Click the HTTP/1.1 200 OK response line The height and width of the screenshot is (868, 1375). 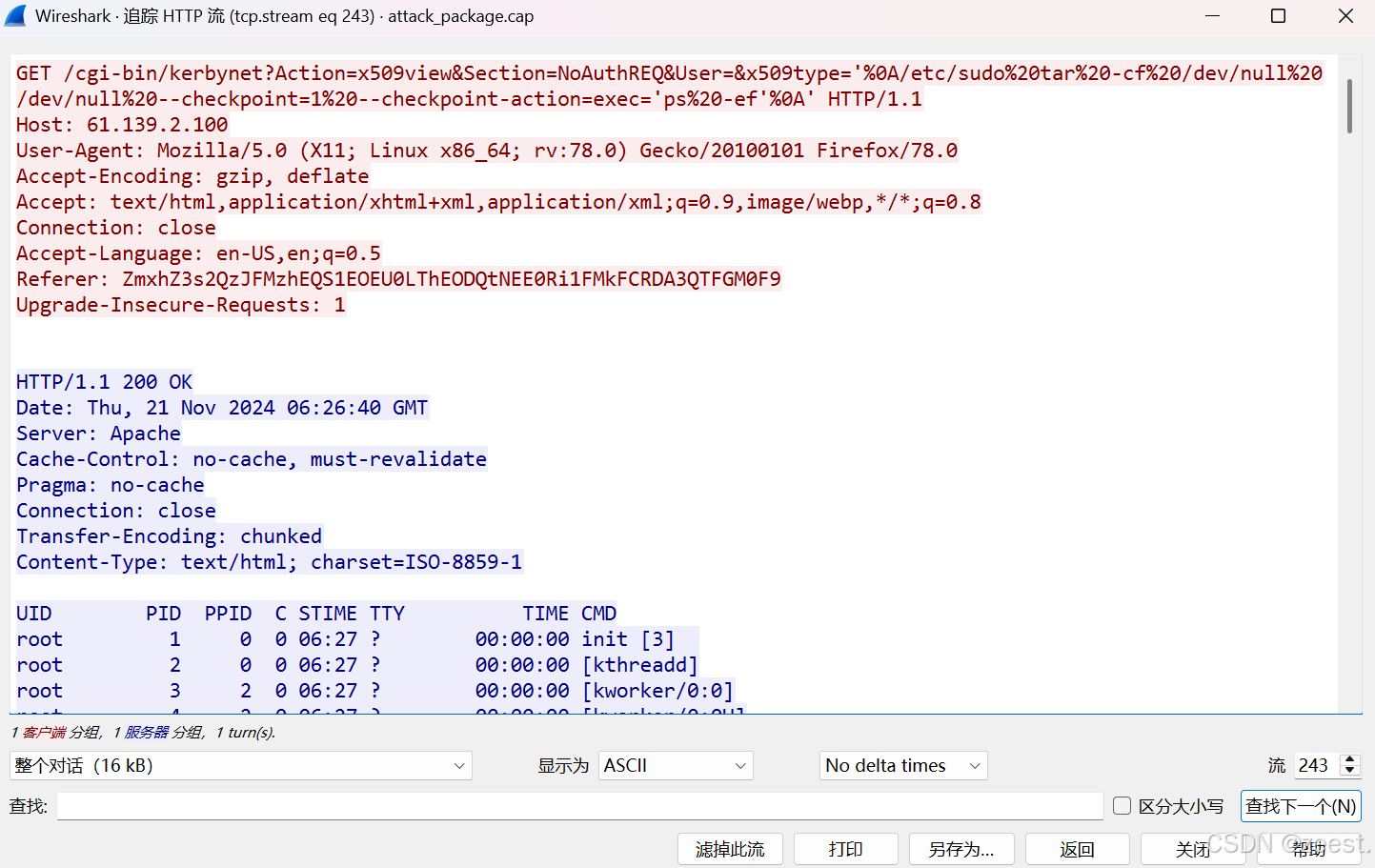pyautogui.click(x=104, y=382)
